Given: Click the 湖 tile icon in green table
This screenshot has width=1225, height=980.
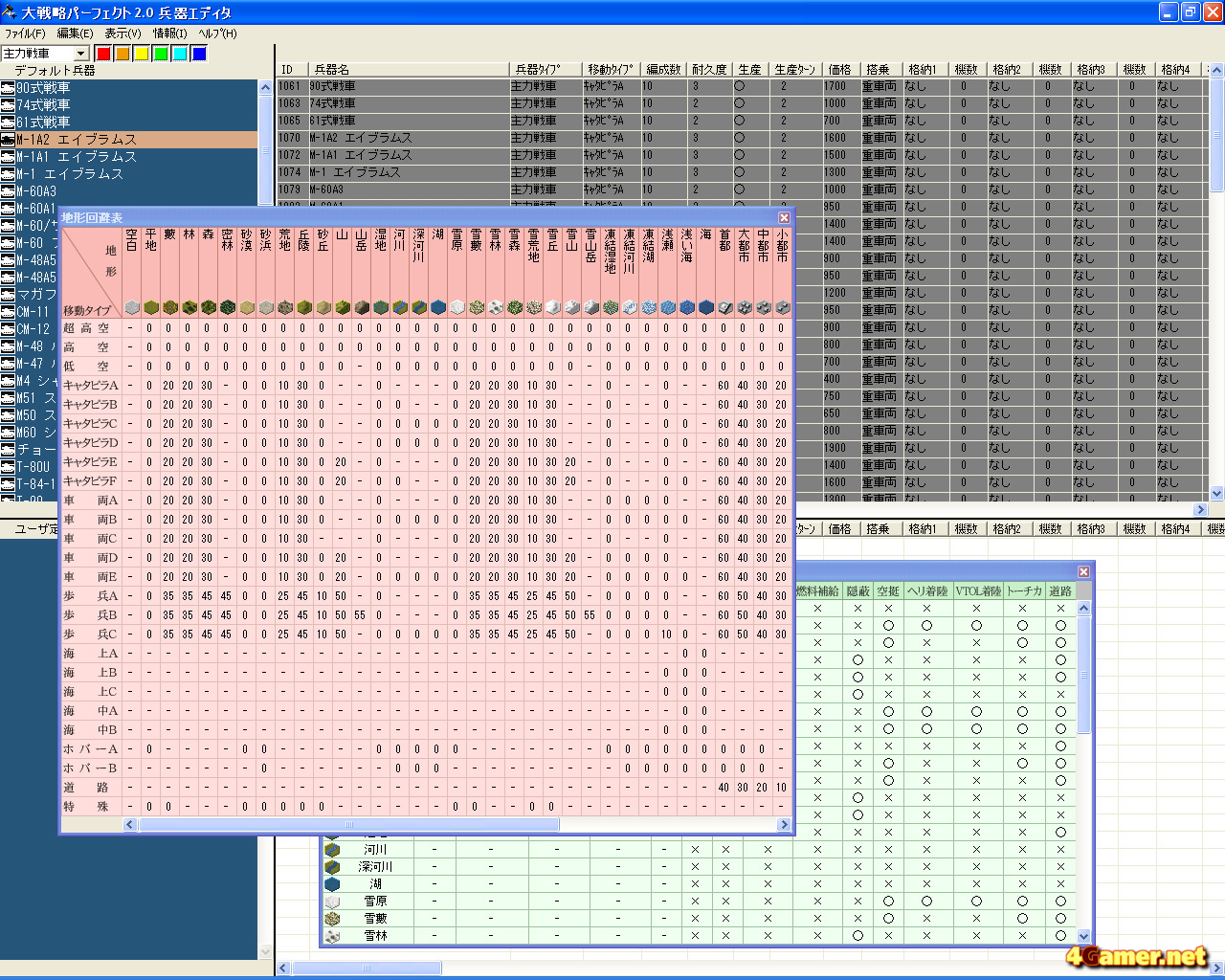Looking at the screenshot, I should tap(332, 883).
